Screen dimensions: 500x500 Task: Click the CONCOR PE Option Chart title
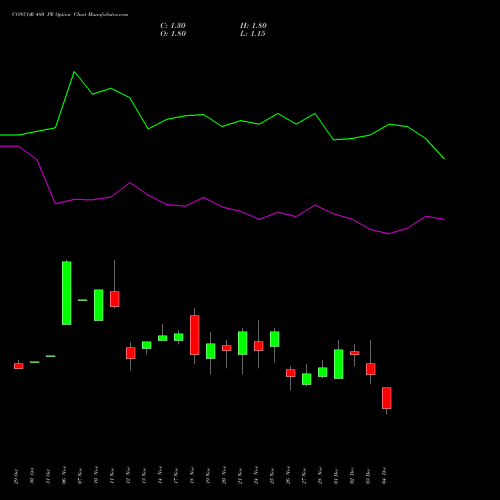pyautogui.click(x=70, y=15)
